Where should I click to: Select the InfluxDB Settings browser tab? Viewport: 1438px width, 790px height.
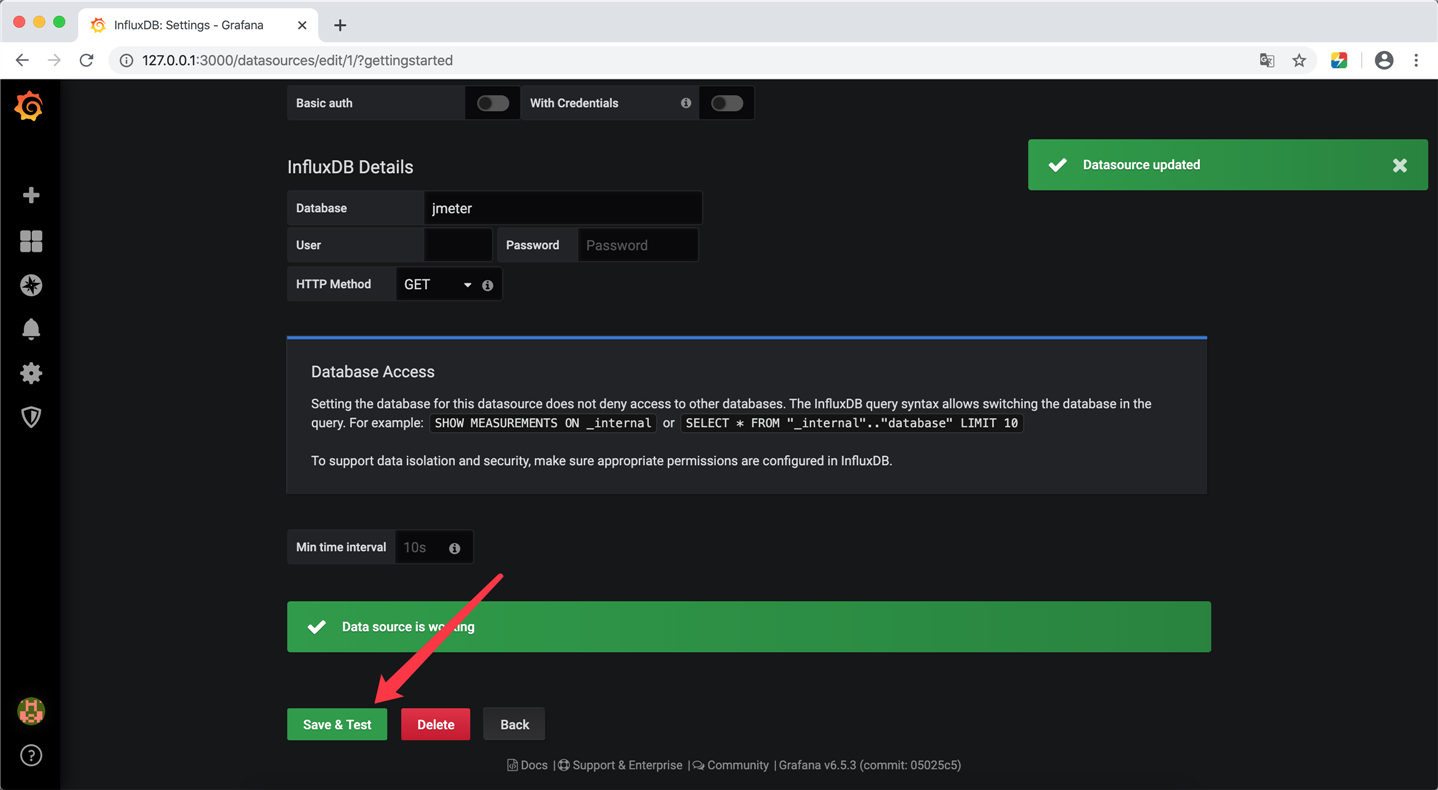coord(198,25)
